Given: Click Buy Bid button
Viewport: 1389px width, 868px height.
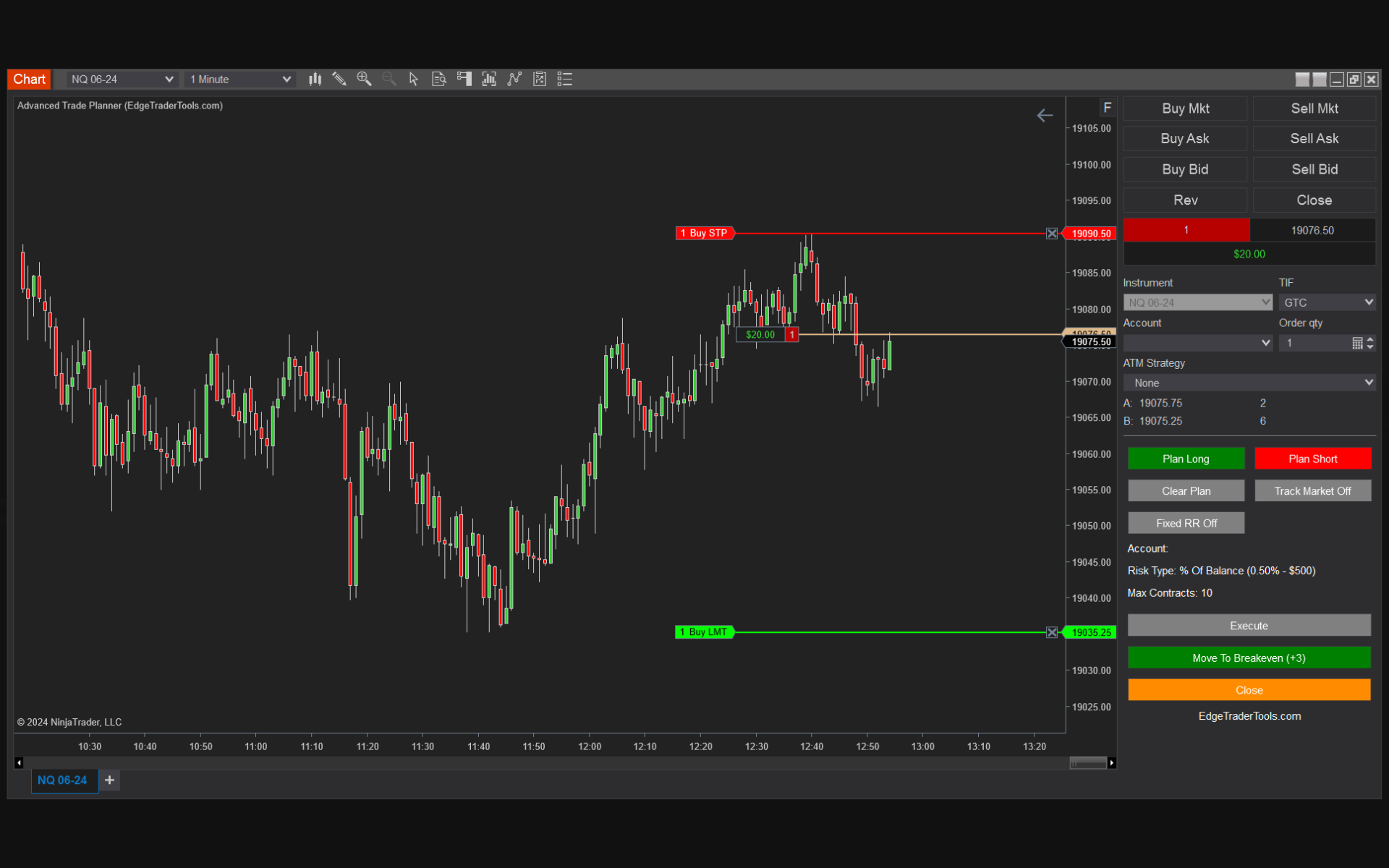Looking at the screenshot, I should click(1185, 169).
